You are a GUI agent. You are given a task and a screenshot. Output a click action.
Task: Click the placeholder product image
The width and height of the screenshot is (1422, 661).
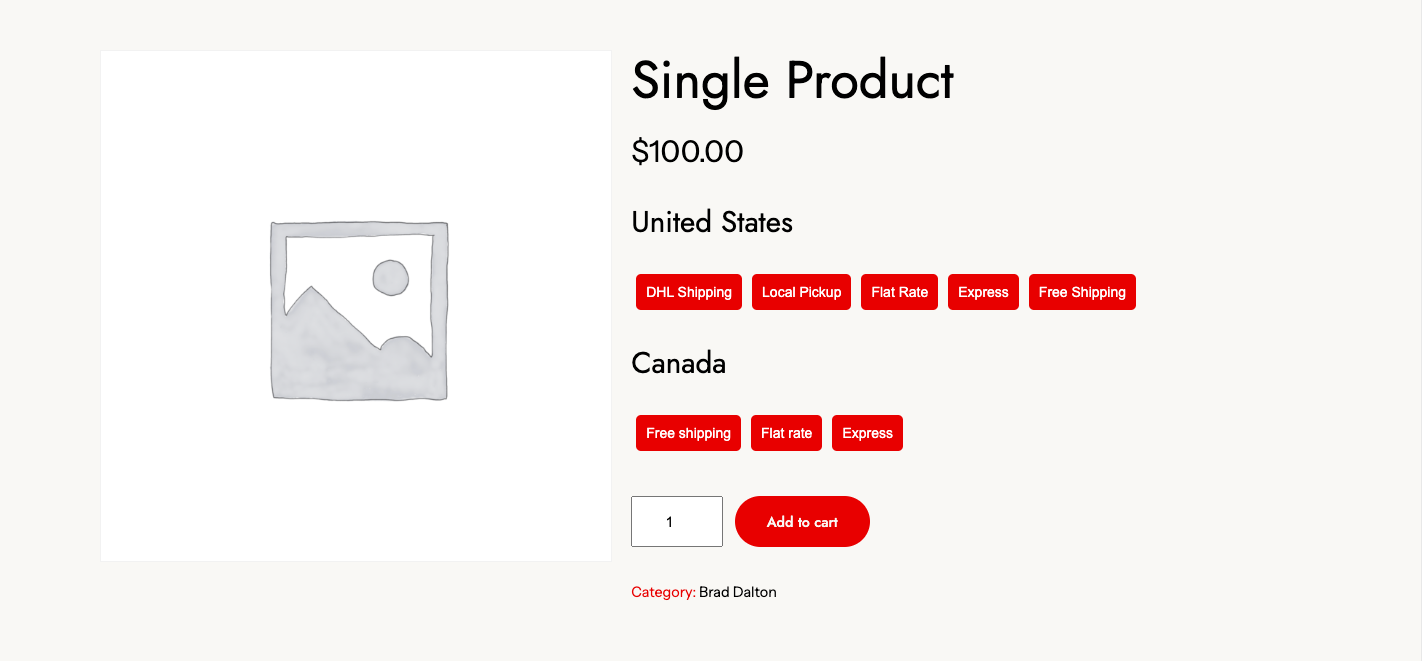pos(358,310)
